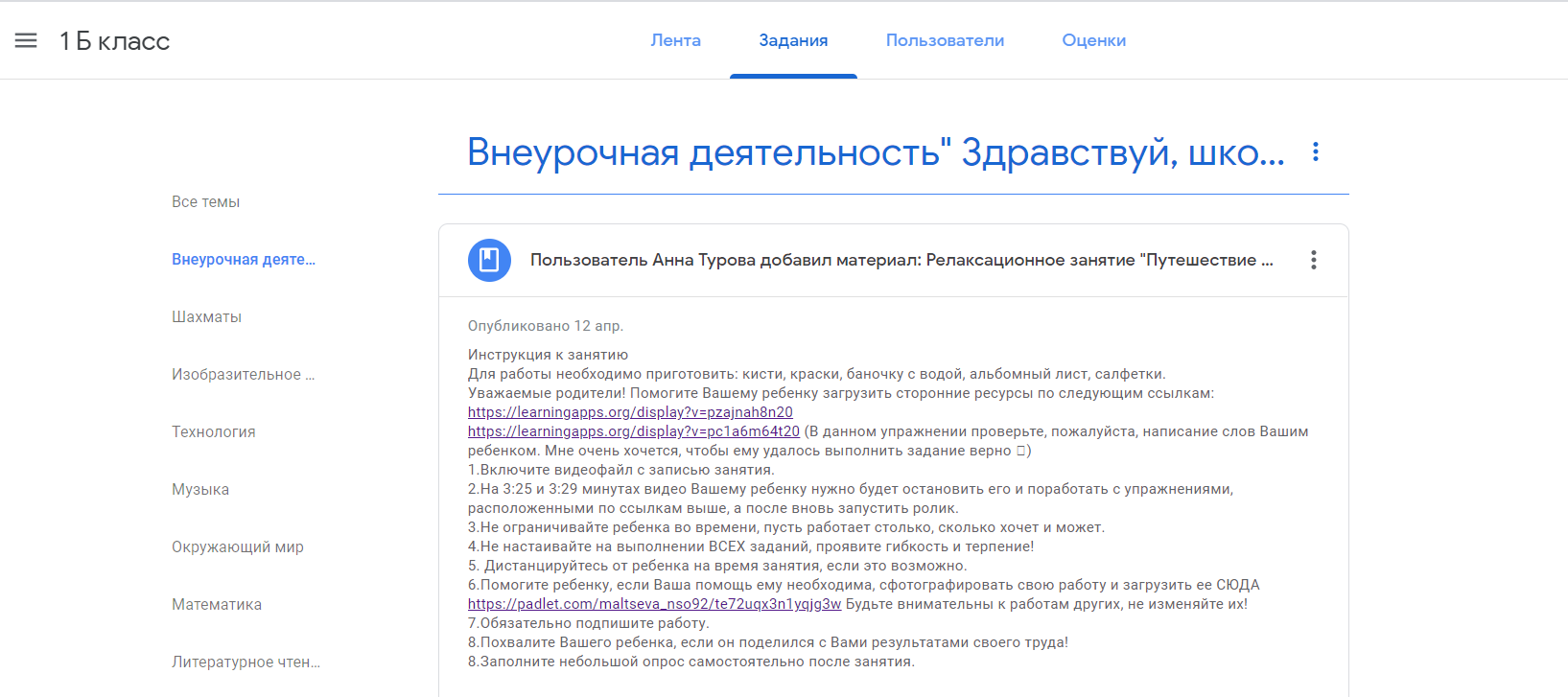This screenshot has width=1568, height=697.
Task: Open the main hamburger menu
Action: click(x=26, y=40)
